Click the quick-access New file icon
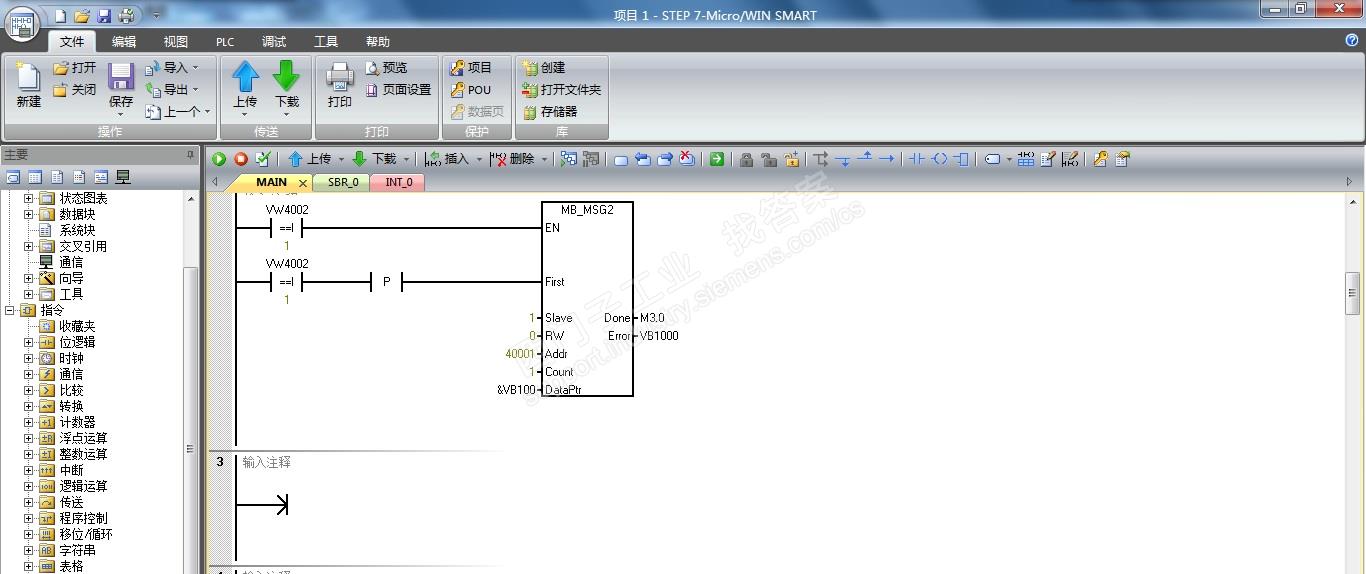Viewport: 1366px width, 574px height. (x=60, y=15)
